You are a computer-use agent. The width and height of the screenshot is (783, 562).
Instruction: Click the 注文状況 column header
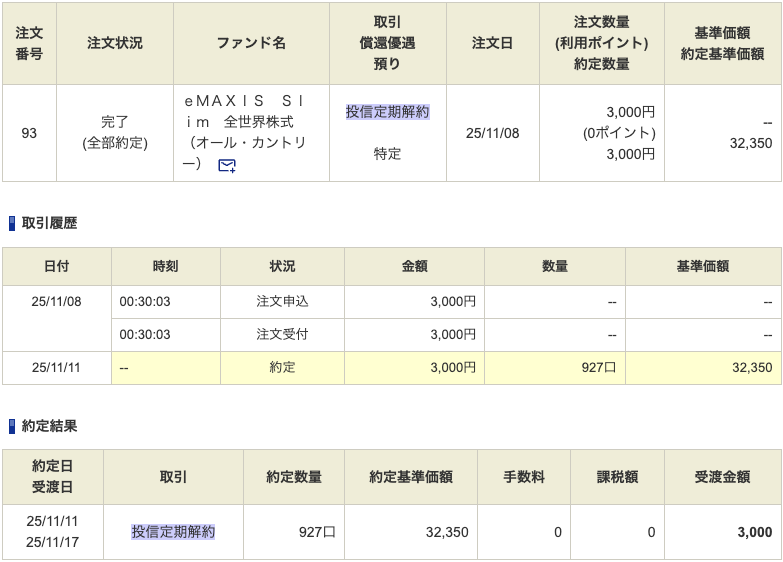(115, 43)
